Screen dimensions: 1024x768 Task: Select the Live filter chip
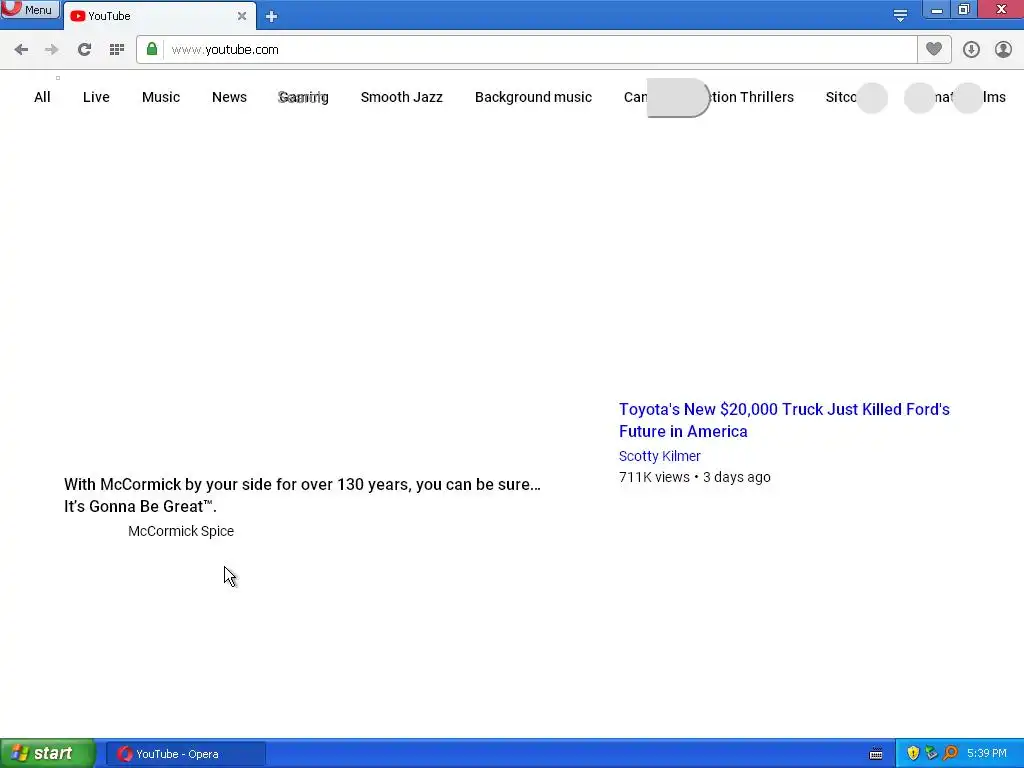pos(96,97)
